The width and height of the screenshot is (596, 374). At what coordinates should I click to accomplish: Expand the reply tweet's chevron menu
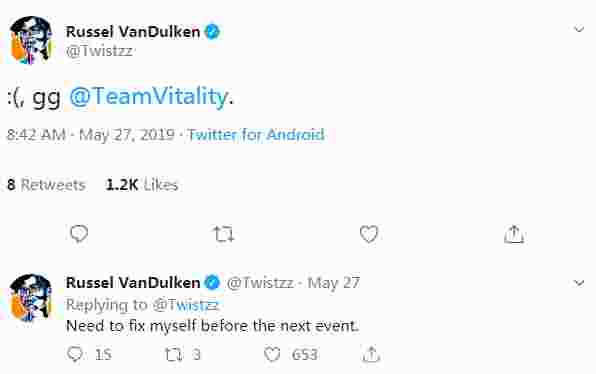pyautogui.click(x=579, y=283)
